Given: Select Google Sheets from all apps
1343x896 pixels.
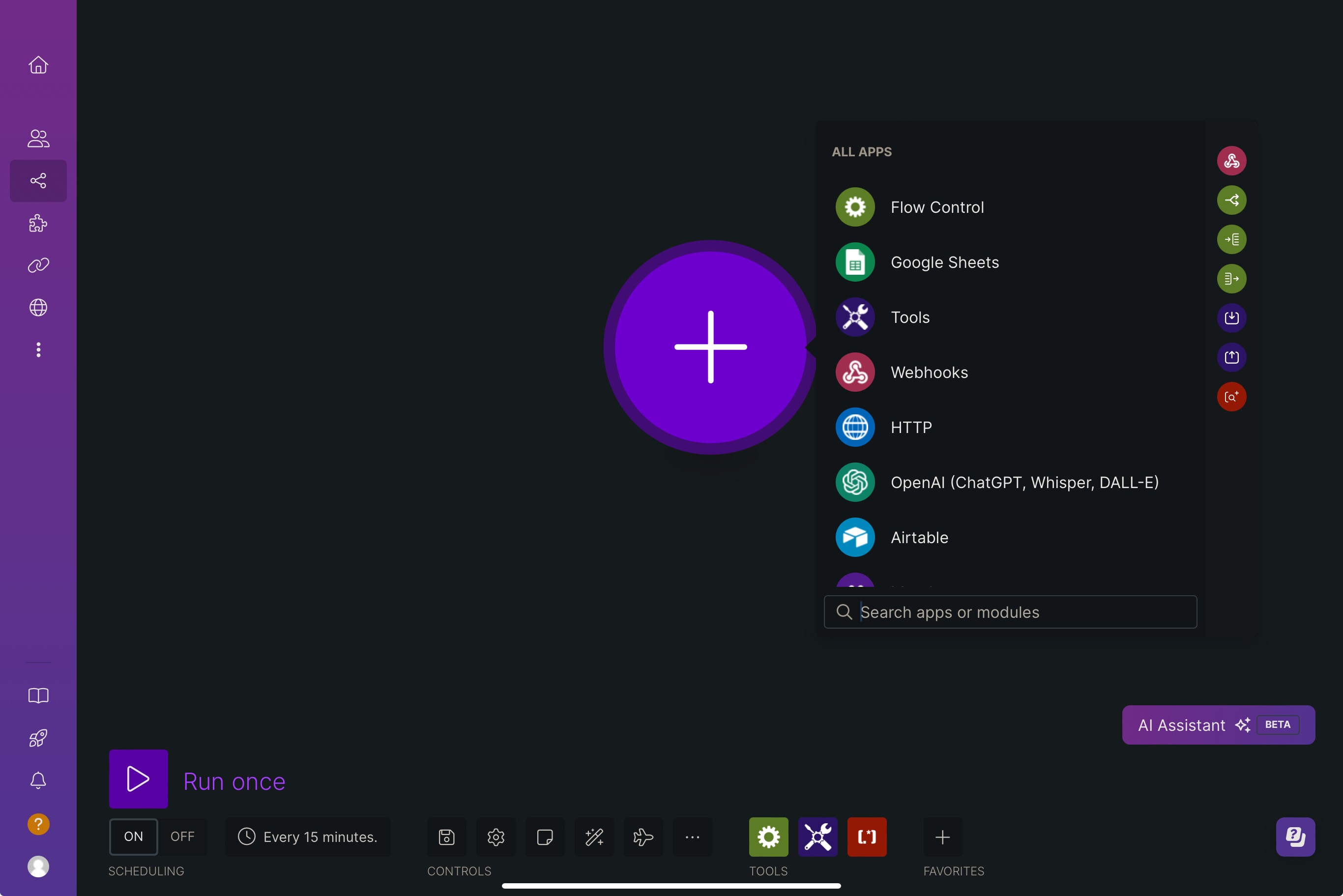Looking at the screenshot, I should point(944,262).
